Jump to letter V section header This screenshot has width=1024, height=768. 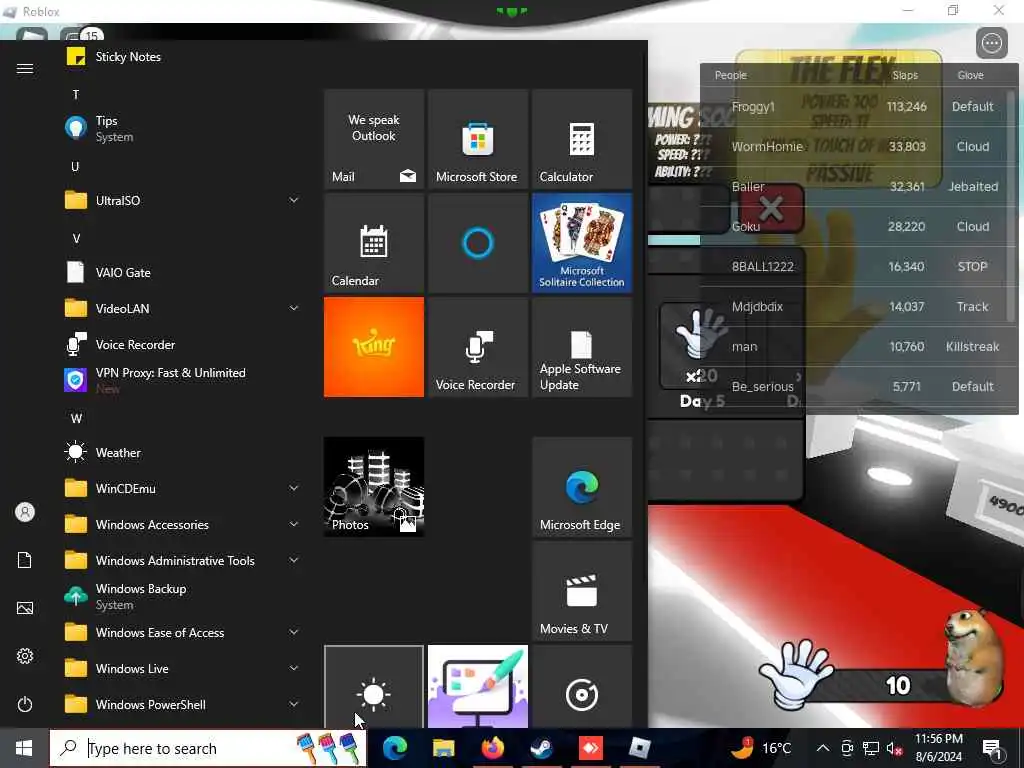[76, 238]
